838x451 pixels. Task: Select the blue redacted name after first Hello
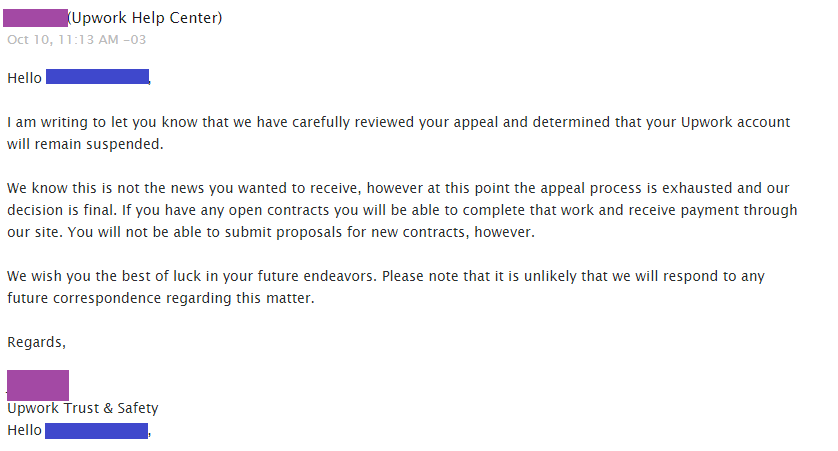click(x=97, y=77)
